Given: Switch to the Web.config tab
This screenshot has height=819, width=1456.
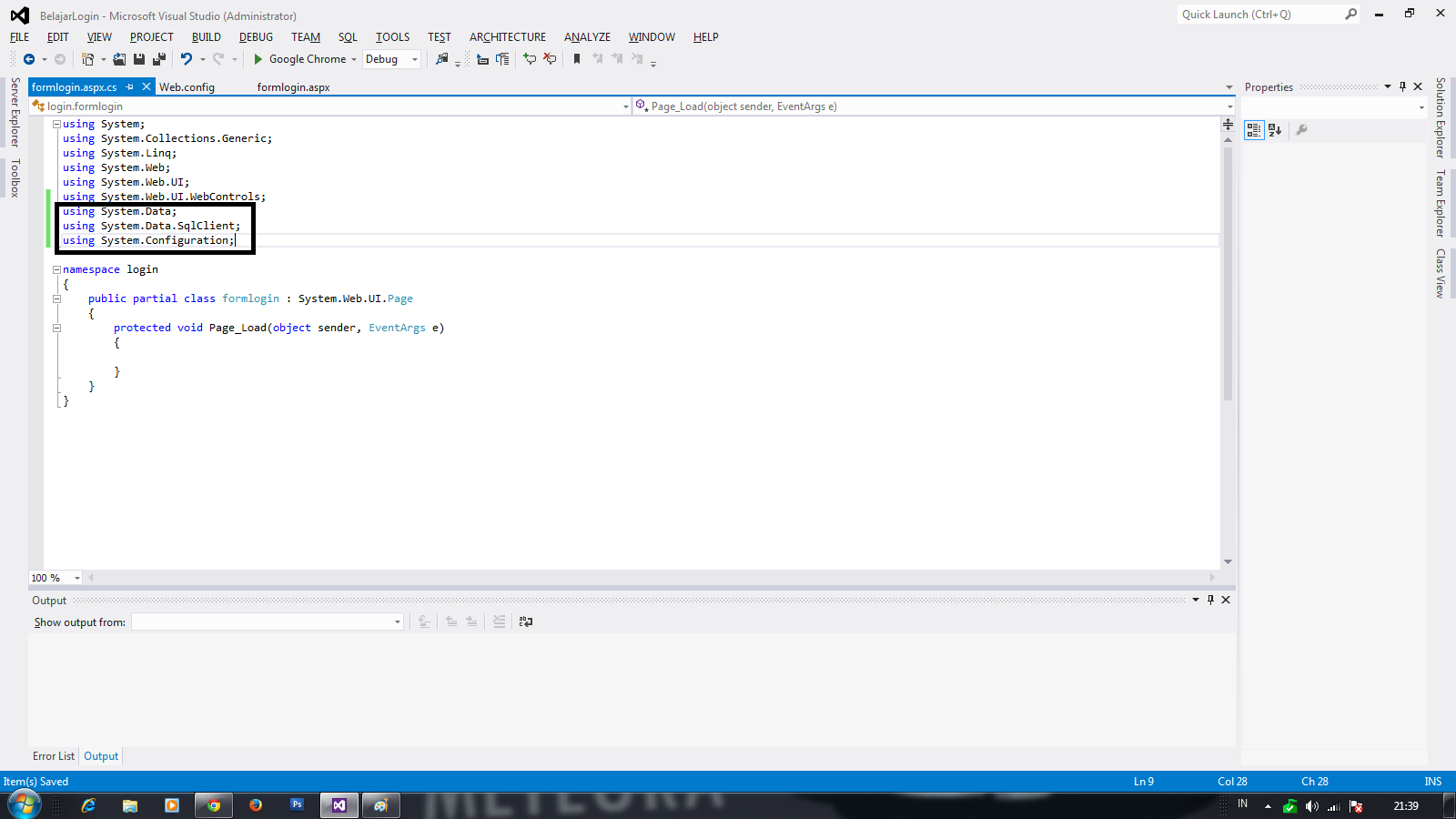Looking at the screenshot, I should (x=187, y=86).
